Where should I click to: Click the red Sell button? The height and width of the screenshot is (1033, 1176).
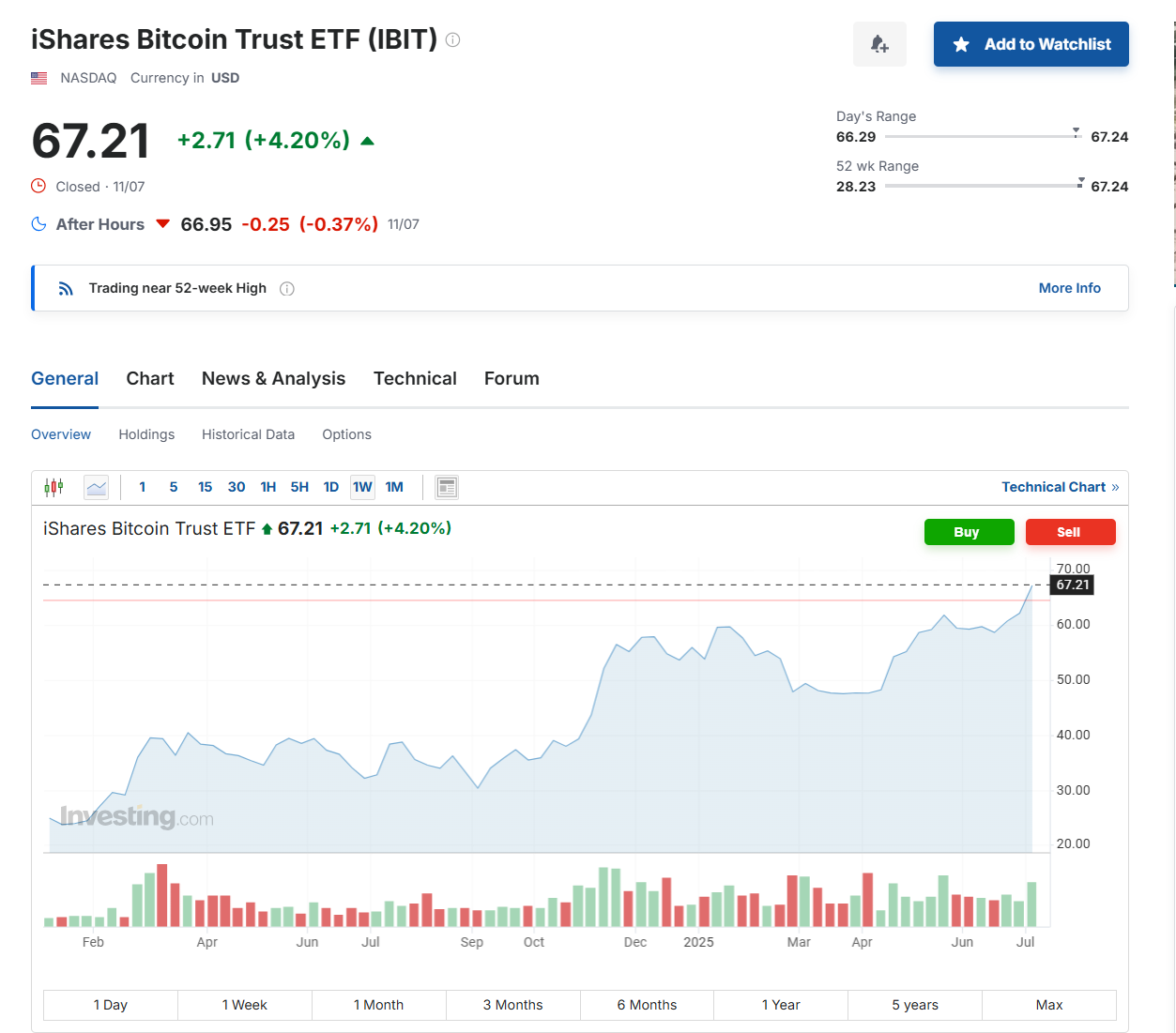[1070, 532]
